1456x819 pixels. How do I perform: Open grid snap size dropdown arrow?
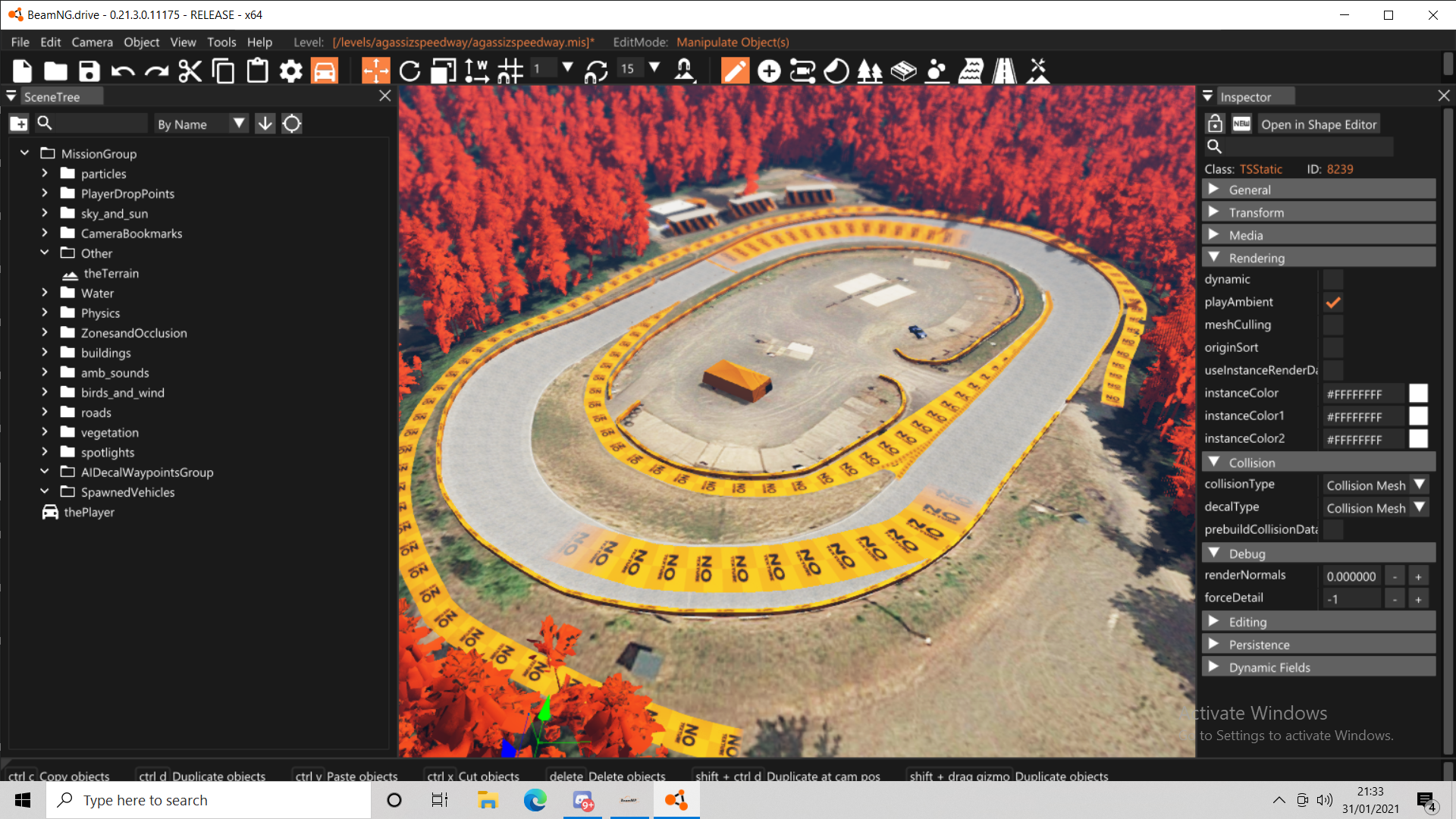coord(567,67)
